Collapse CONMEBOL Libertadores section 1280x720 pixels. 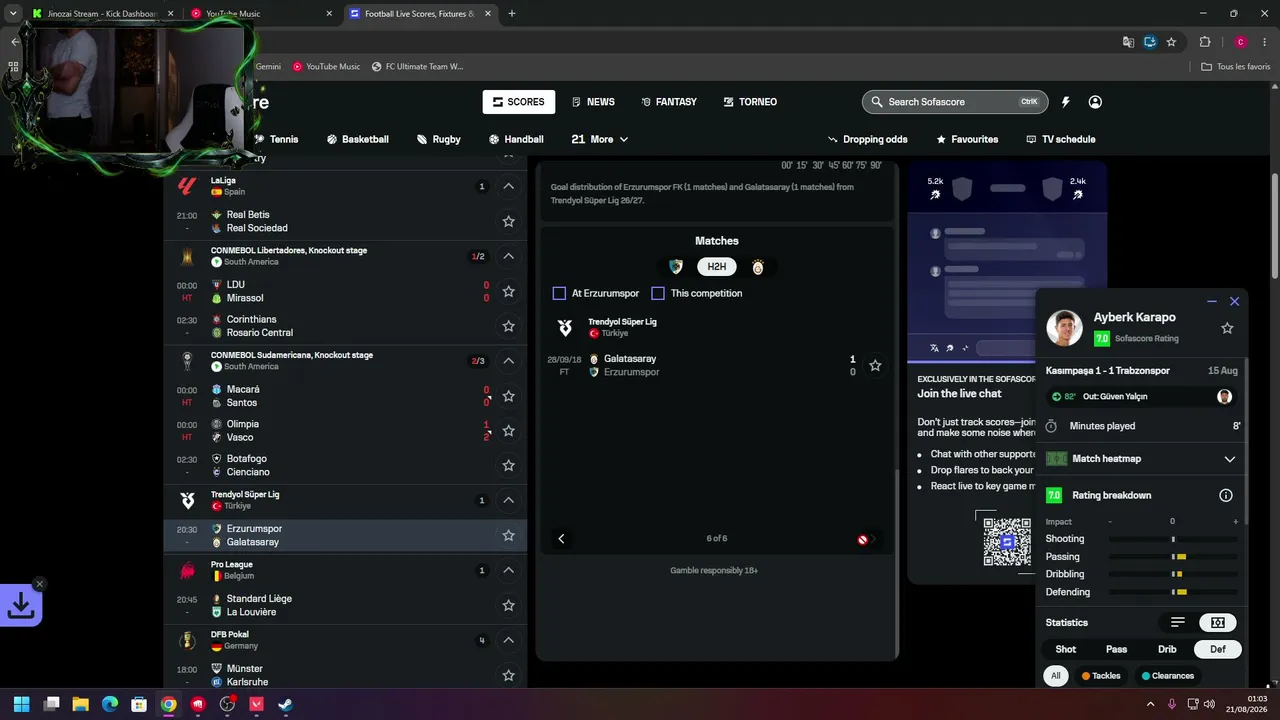tap(508, 256)
